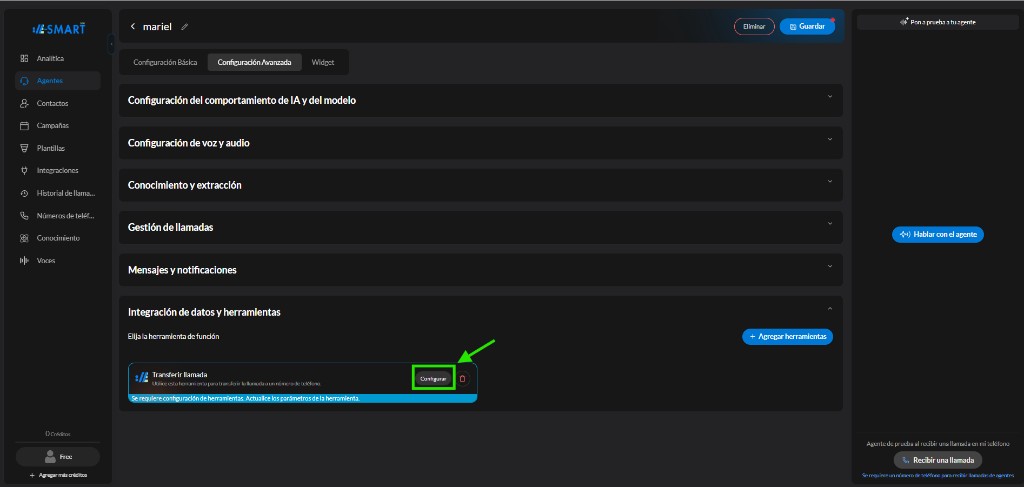Click the Transferir llamada tool logo

[141, 378]
